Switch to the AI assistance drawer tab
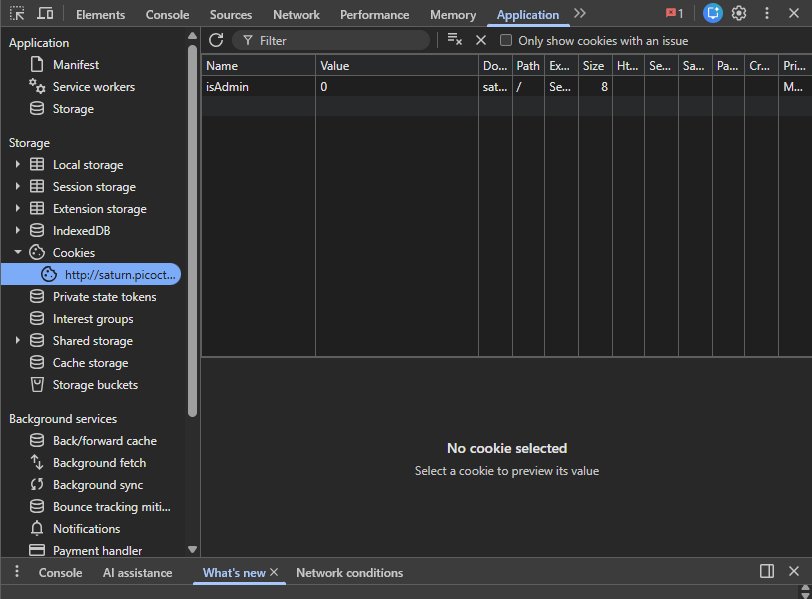 [x=137, y=573]
